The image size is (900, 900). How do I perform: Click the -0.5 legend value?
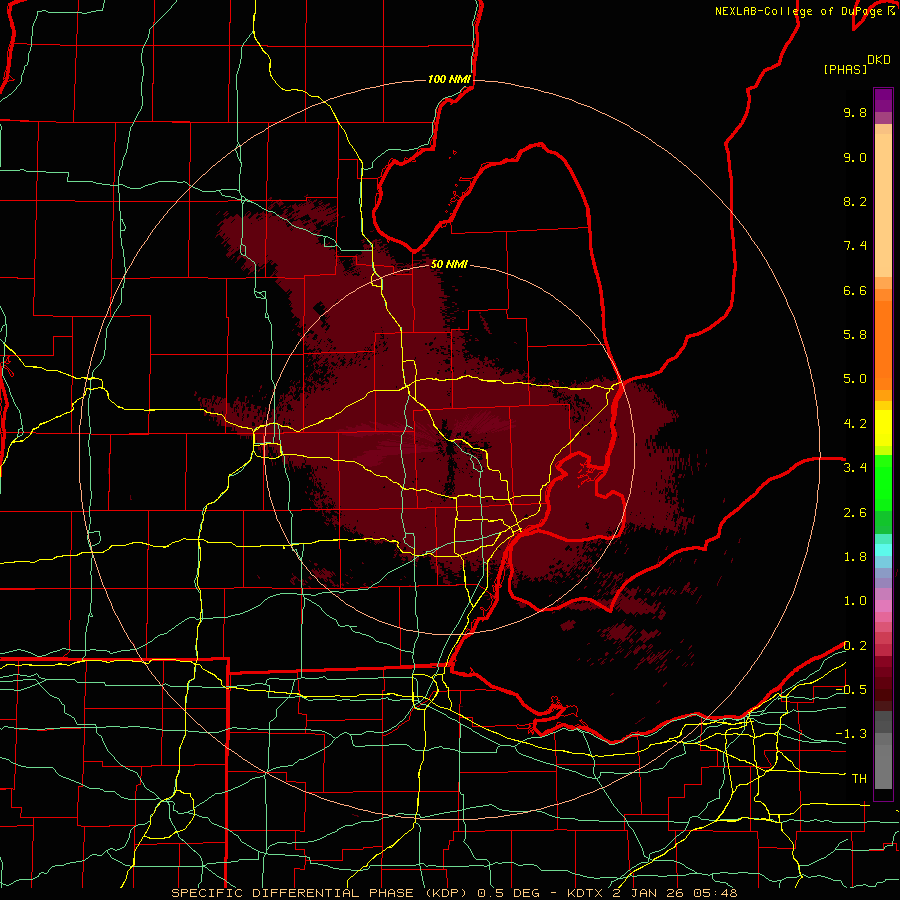(851, 690)
